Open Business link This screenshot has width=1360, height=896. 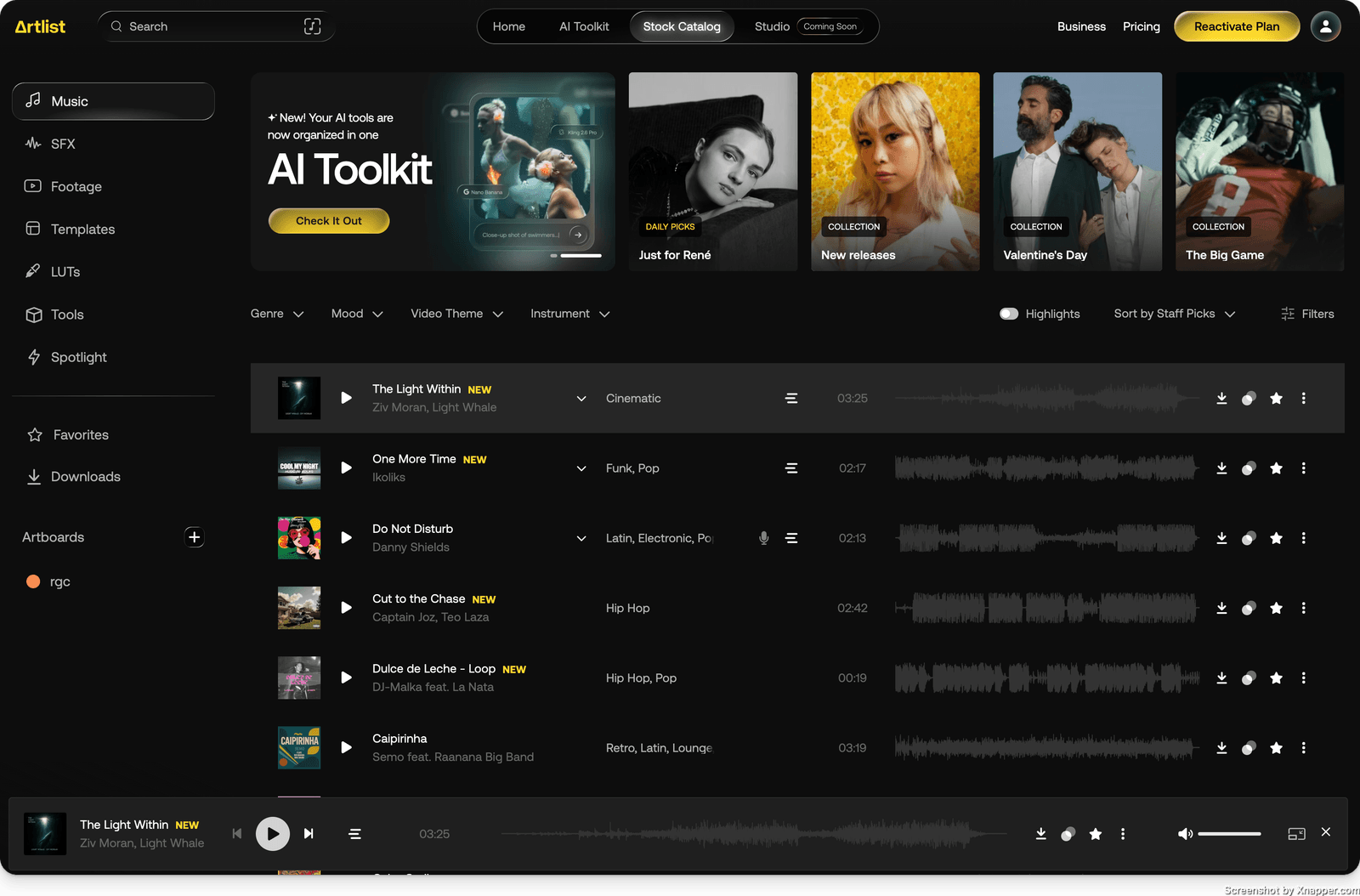[1081, 26]
